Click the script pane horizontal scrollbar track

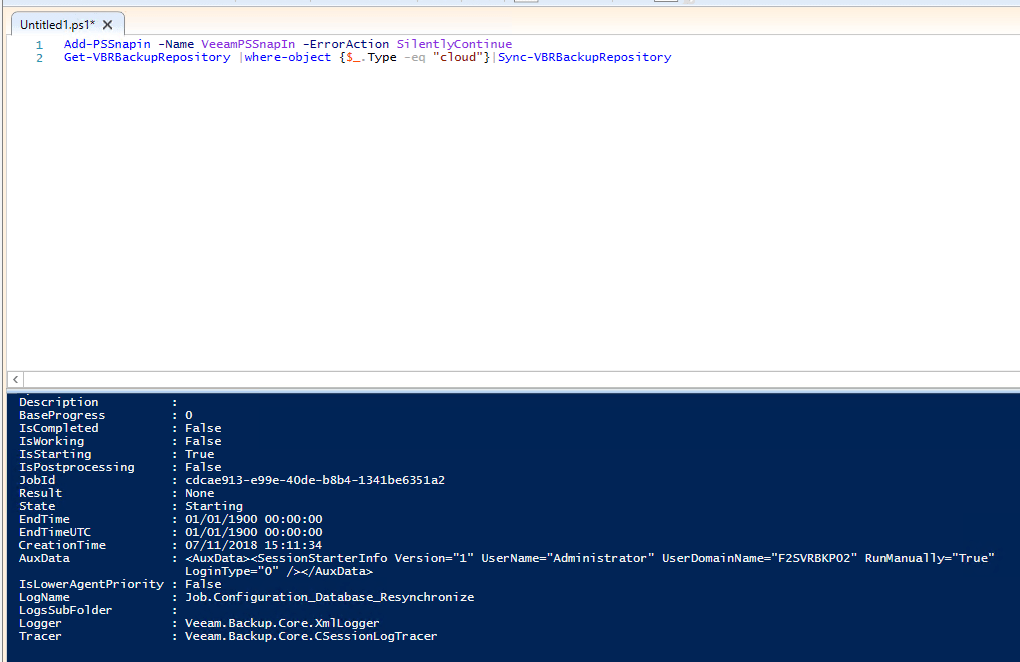[500, 380]
